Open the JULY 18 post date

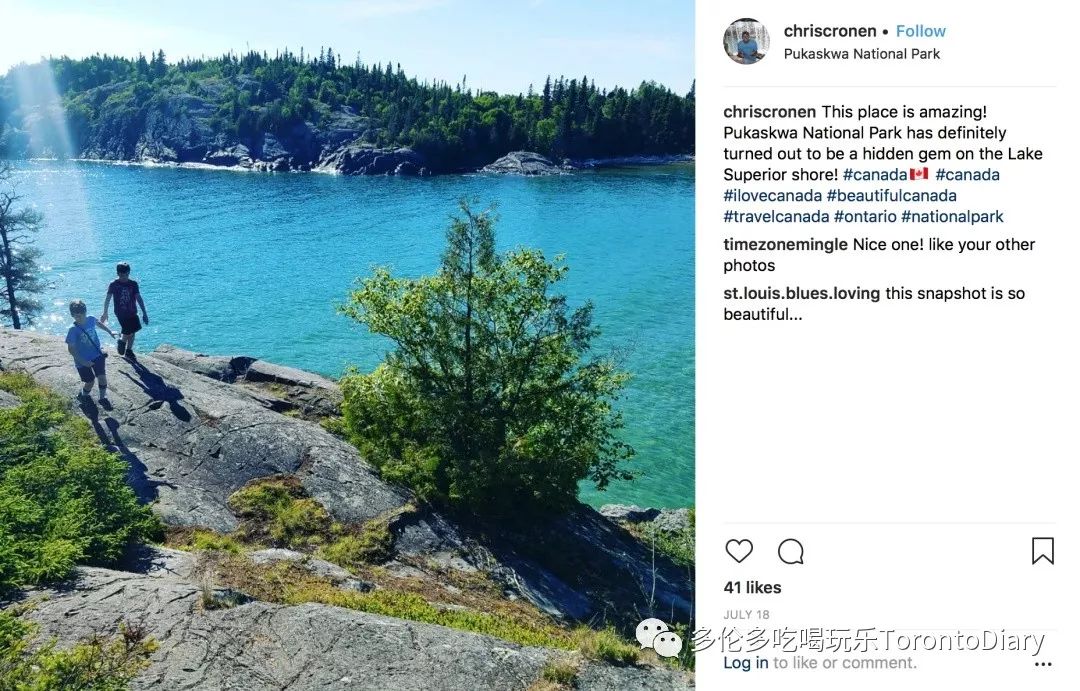click(747, 615)
